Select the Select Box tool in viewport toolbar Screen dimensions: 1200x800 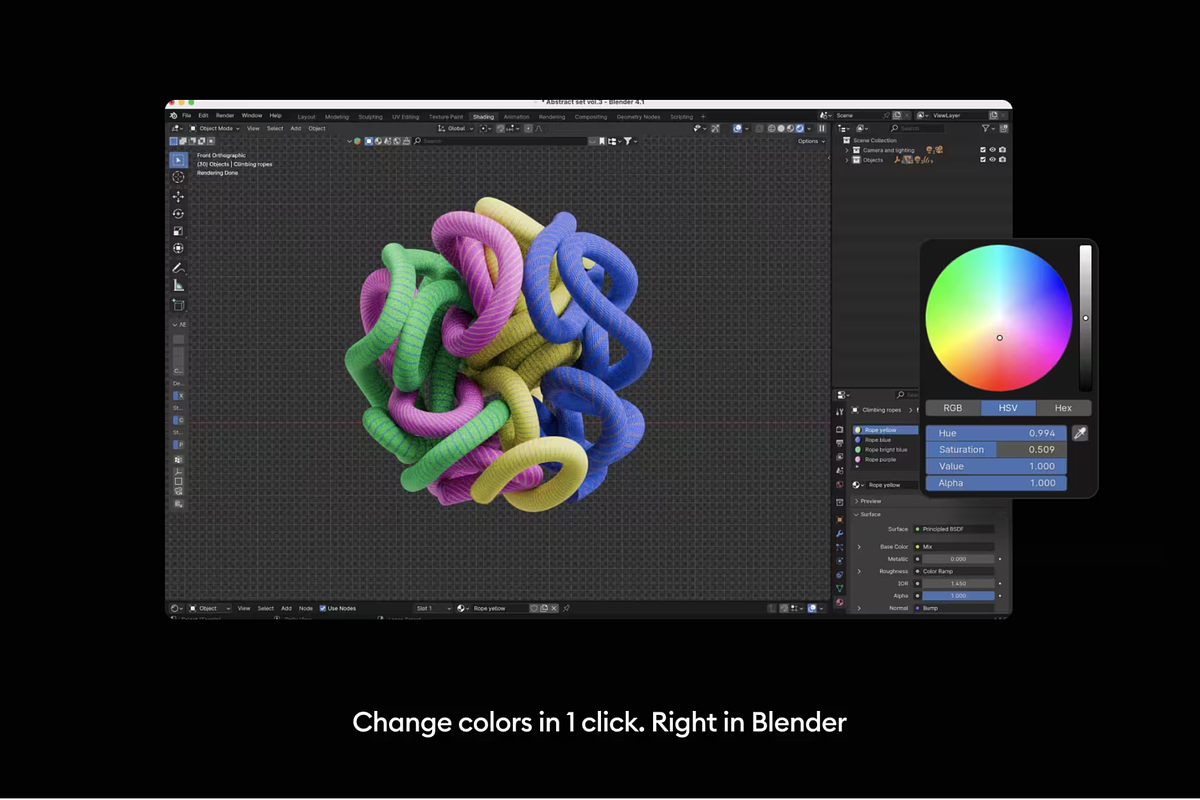179,160
